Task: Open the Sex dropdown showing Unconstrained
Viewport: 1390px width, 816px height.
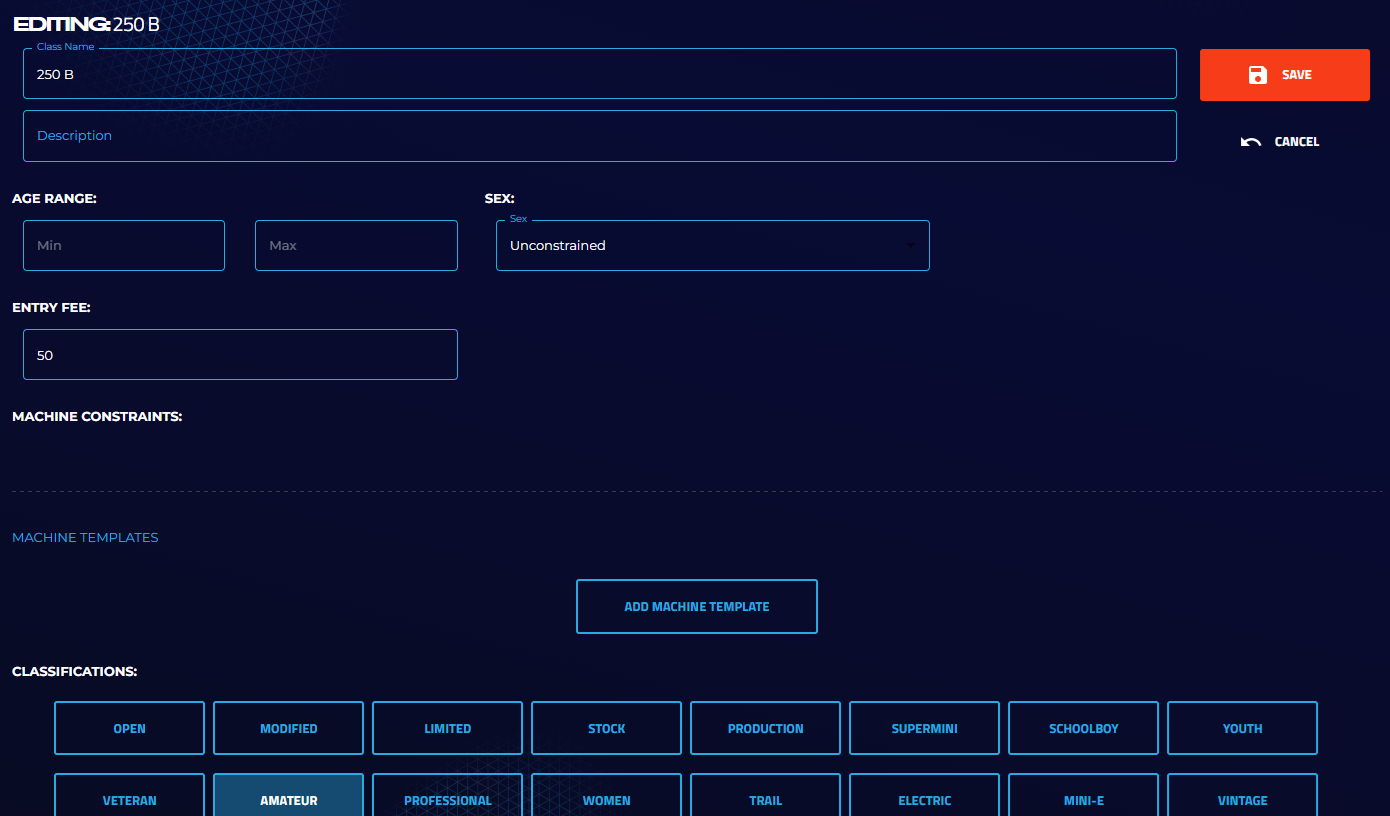Action: point(712,246)
